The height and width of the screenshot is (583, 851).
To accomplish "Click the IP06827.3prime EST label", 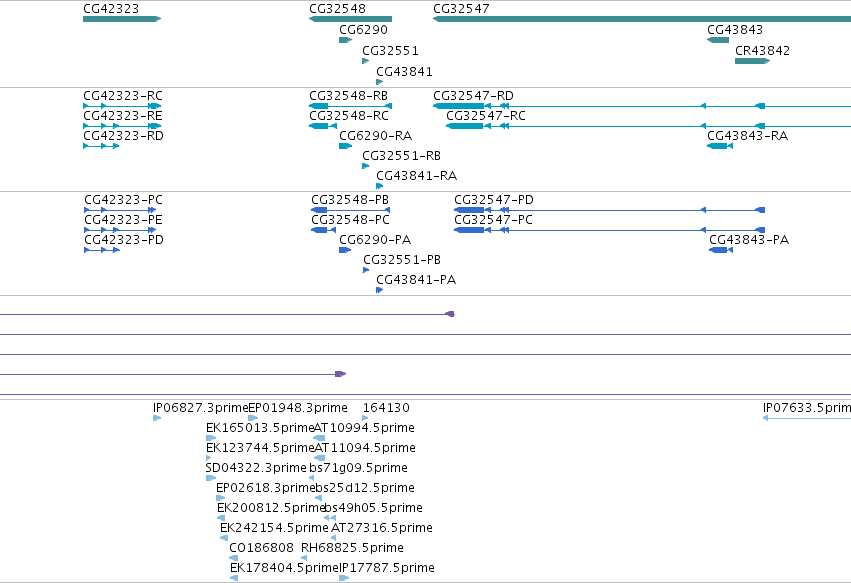I will point(201,408).
